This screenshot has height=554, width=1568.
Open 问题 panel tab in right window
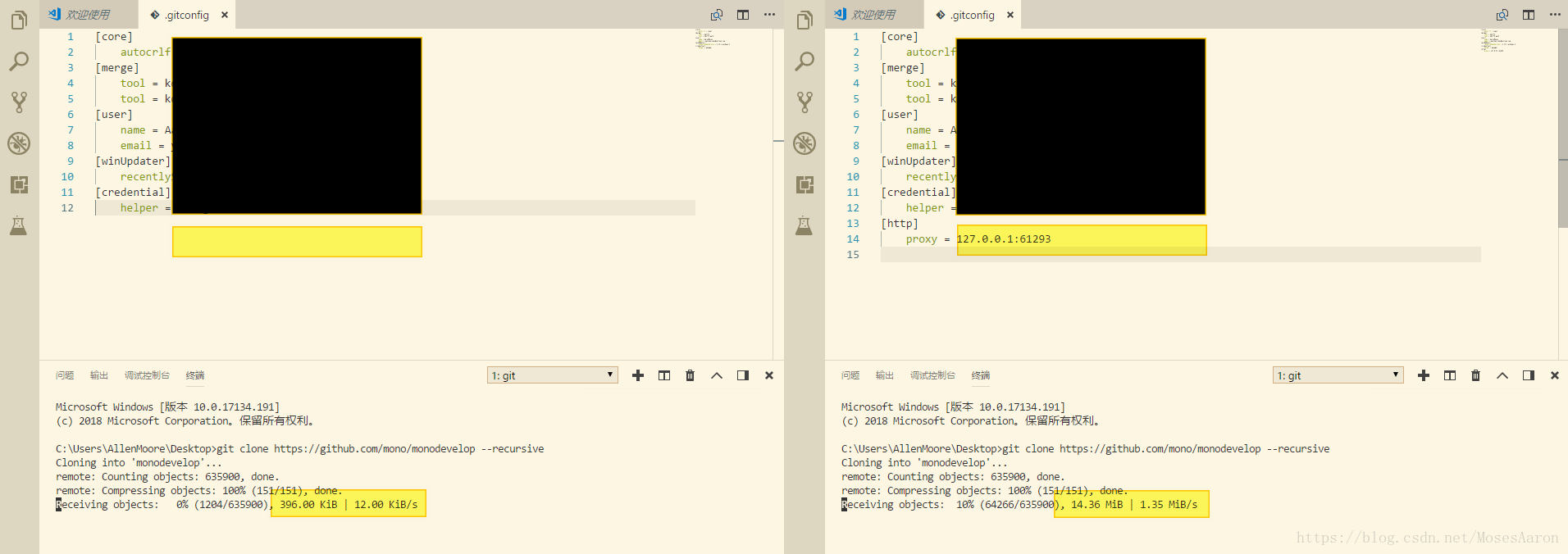[850, 375]
